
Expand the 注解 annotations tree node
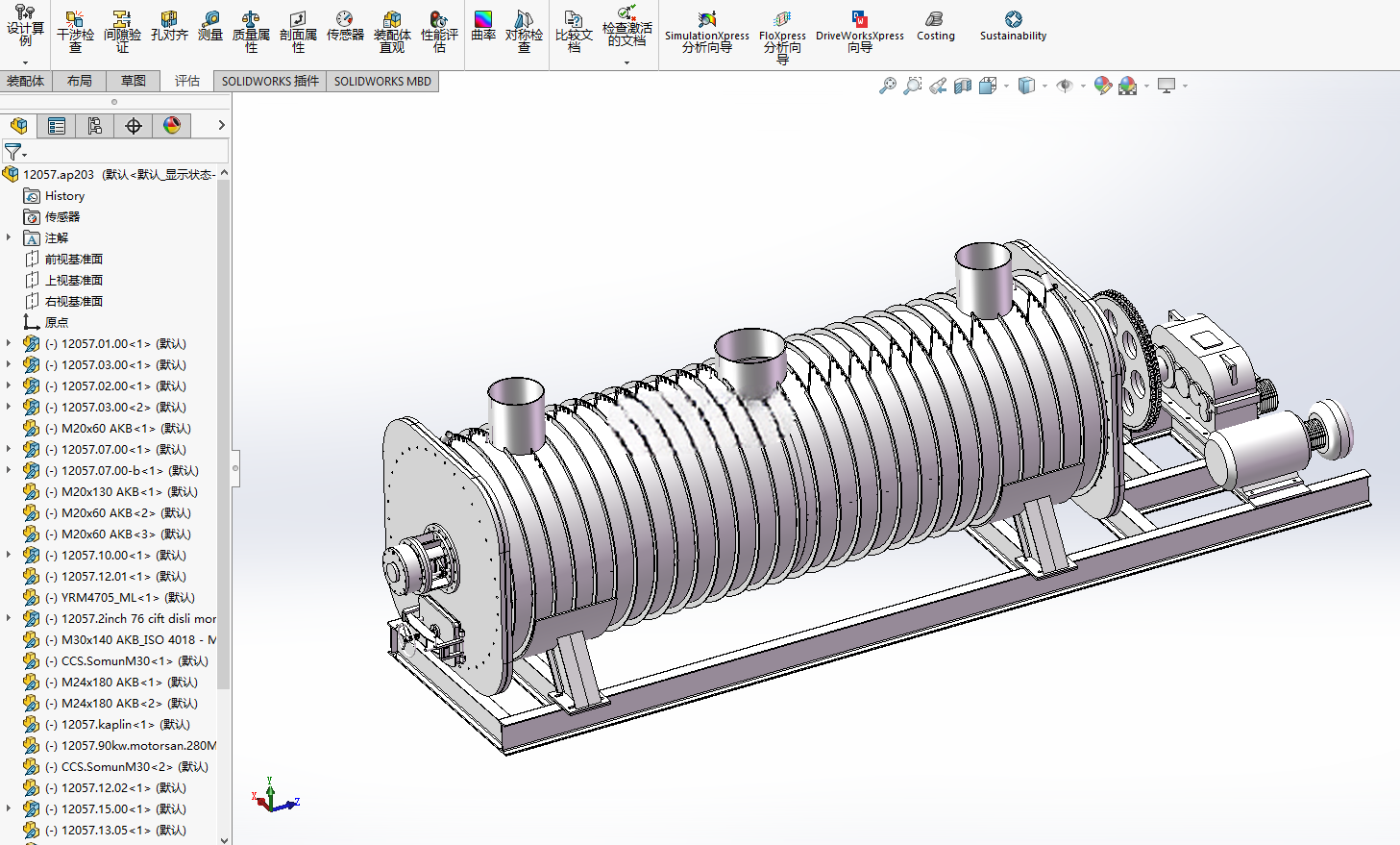click(9, 237)
